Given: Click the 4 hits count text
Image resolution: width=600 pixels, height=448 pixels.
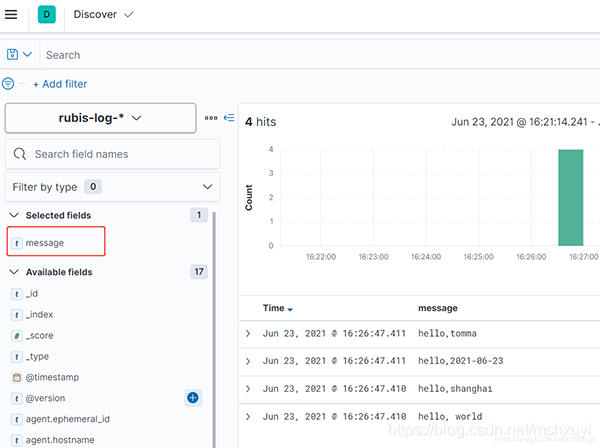Looking at the screenshot, I should (x=261, y=122).
